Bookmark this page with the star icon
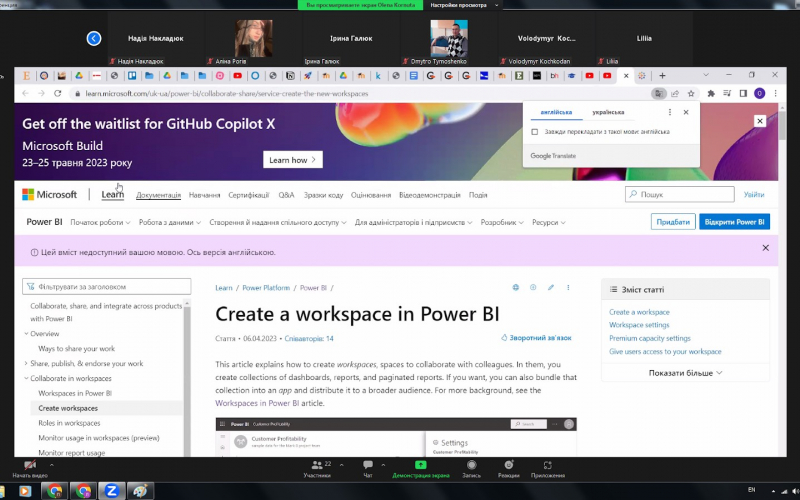 point(691,93)
